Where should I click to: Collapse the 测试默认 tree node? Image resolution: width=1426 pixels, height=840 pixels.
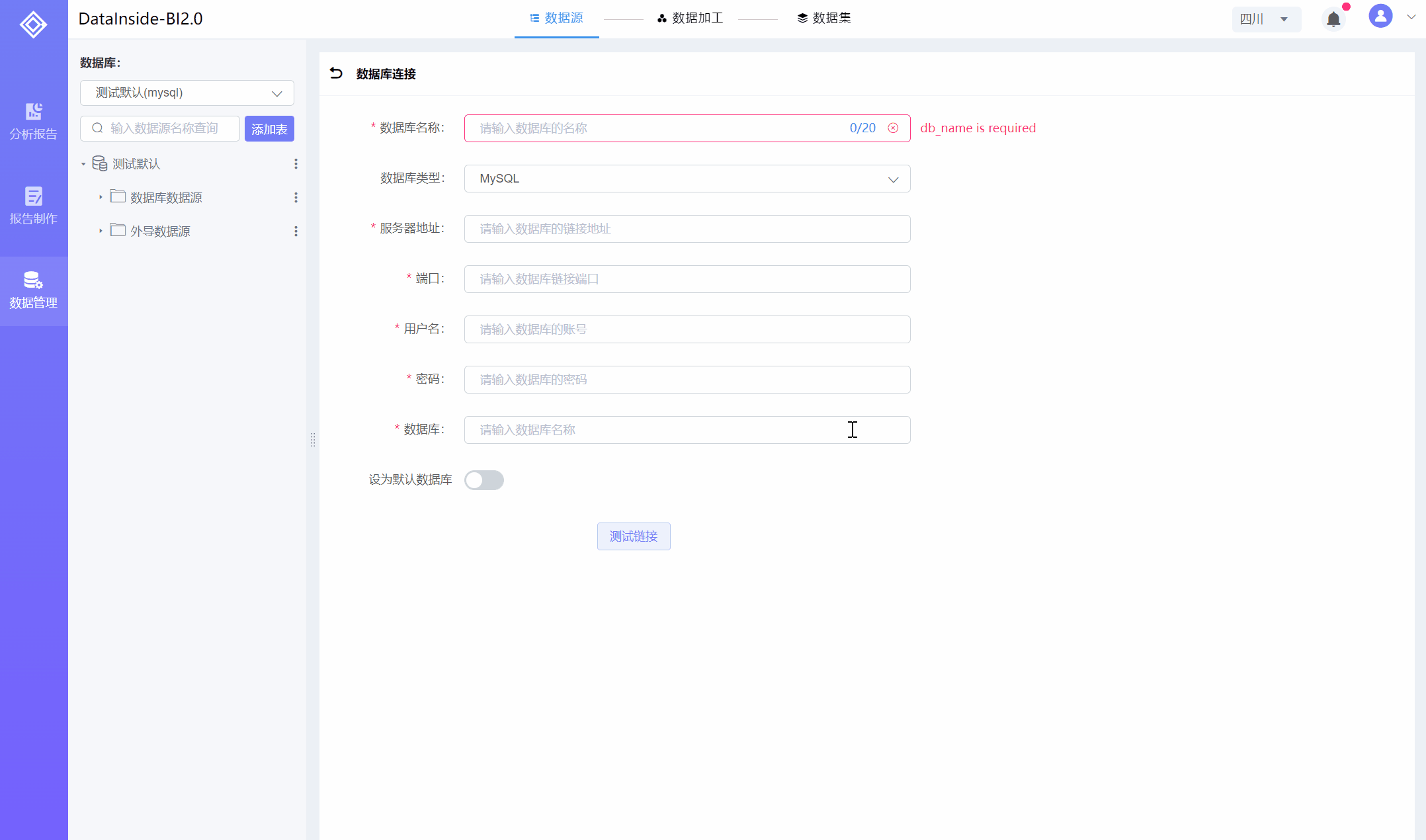point(83,163)
